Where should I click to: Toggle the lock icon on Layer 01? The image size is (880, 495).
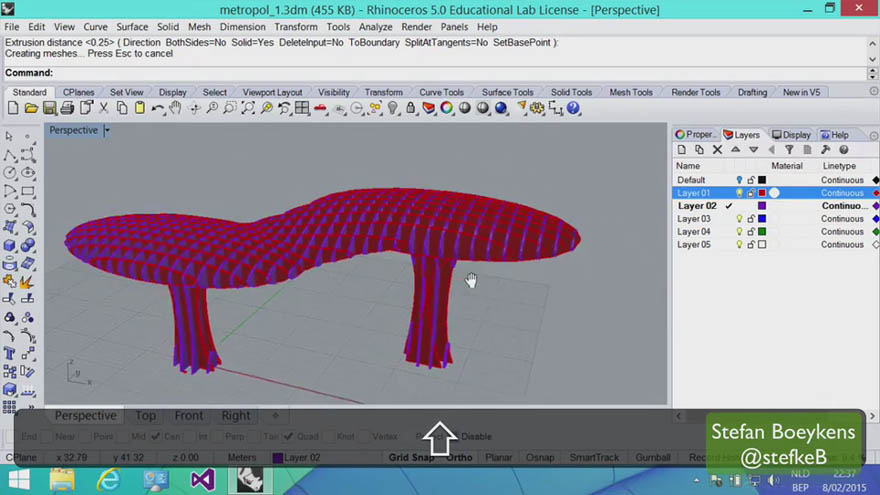pyautogui.click(x=751, y=193)
